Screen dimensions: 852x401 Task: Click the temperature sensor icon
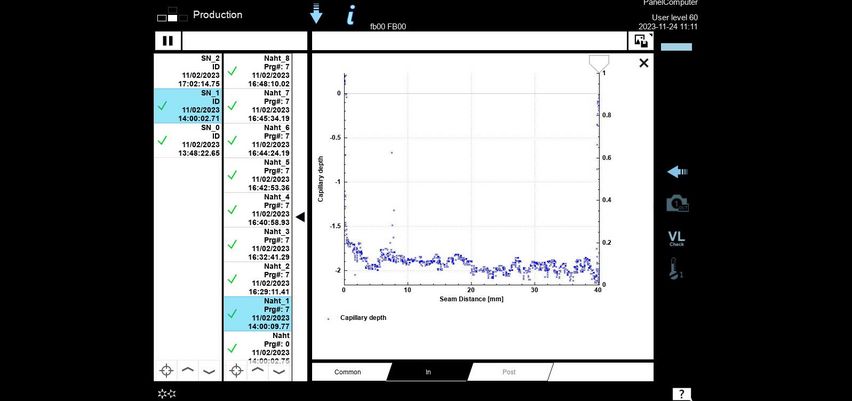click(677, 269)
